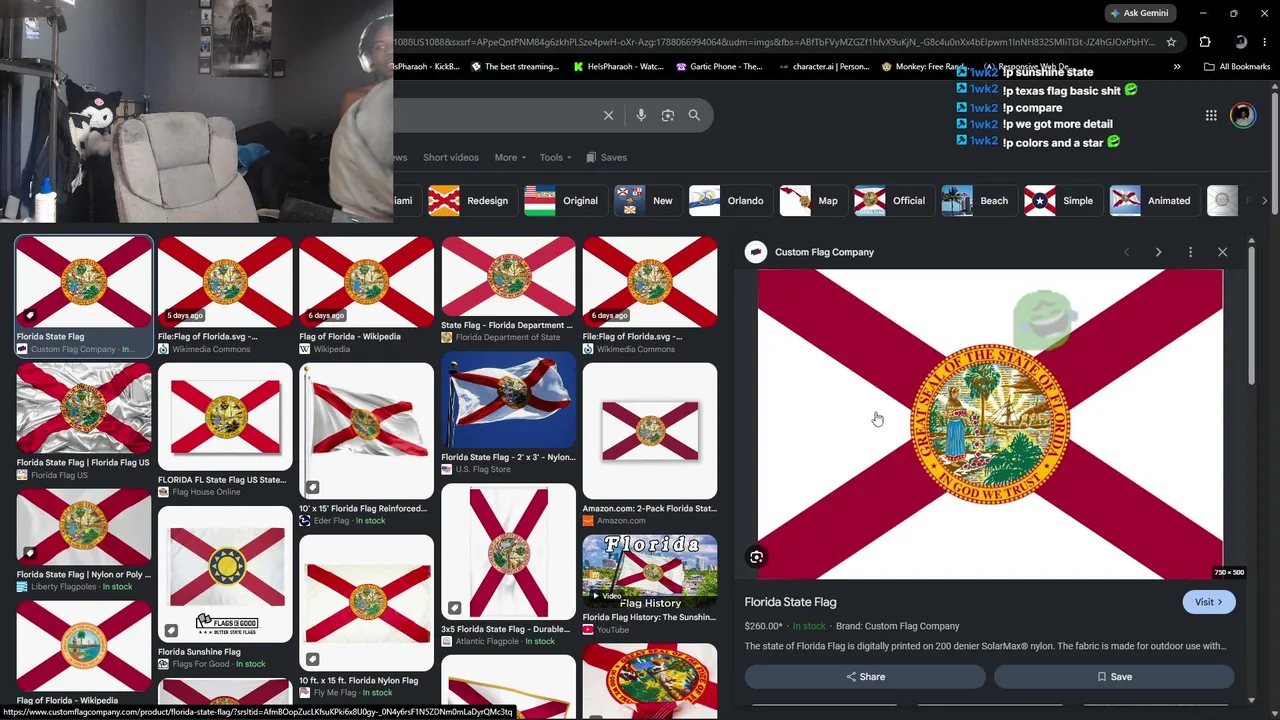Pick the Animated suggestion chip
1280x720 pixels.
(x=1152, y=201)
